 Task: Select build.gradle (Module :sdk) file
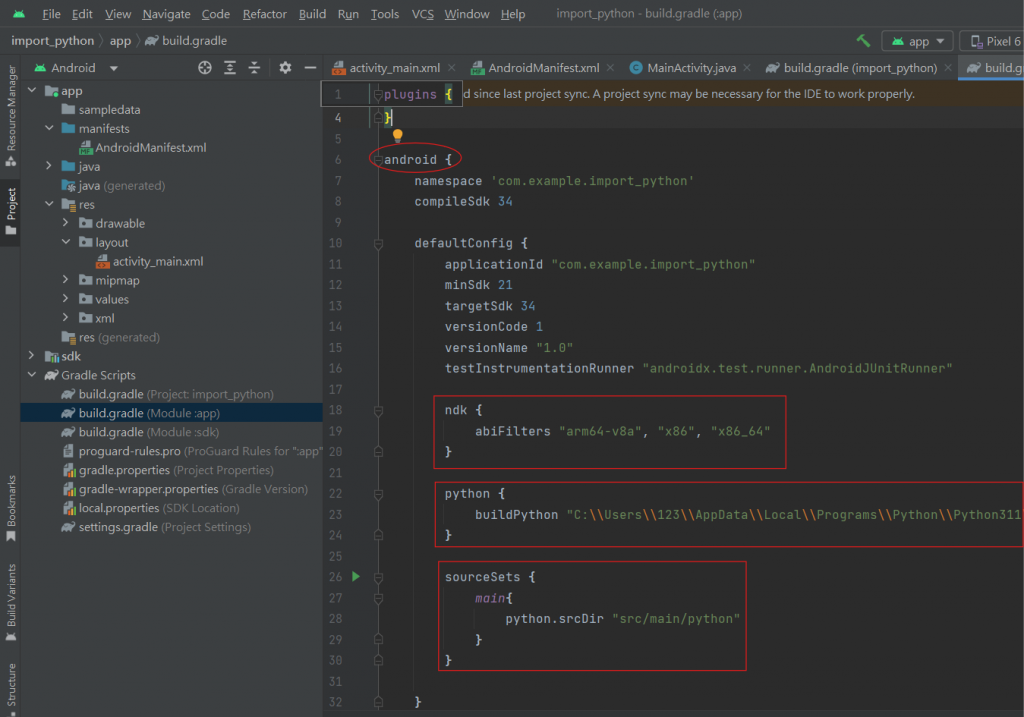(x=140, y=432)
